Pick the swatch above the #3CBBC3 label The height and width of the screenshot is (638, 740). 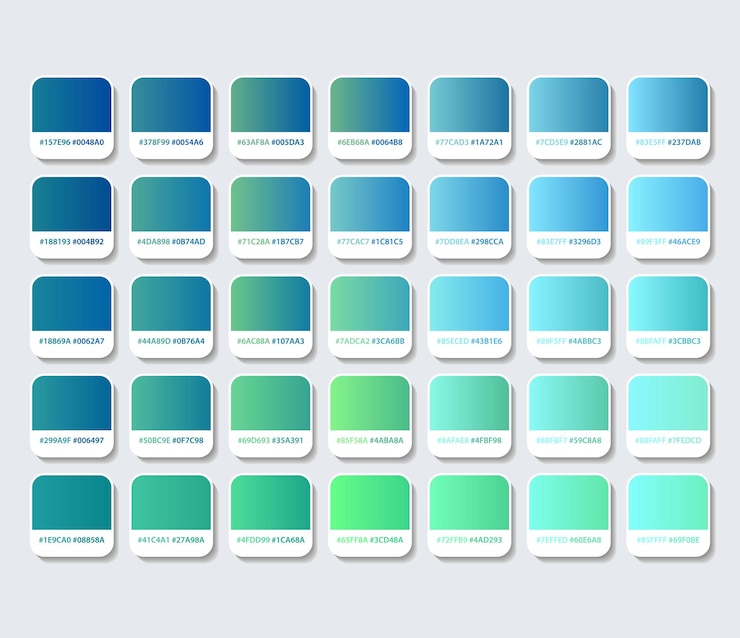(x=668, y=304)
